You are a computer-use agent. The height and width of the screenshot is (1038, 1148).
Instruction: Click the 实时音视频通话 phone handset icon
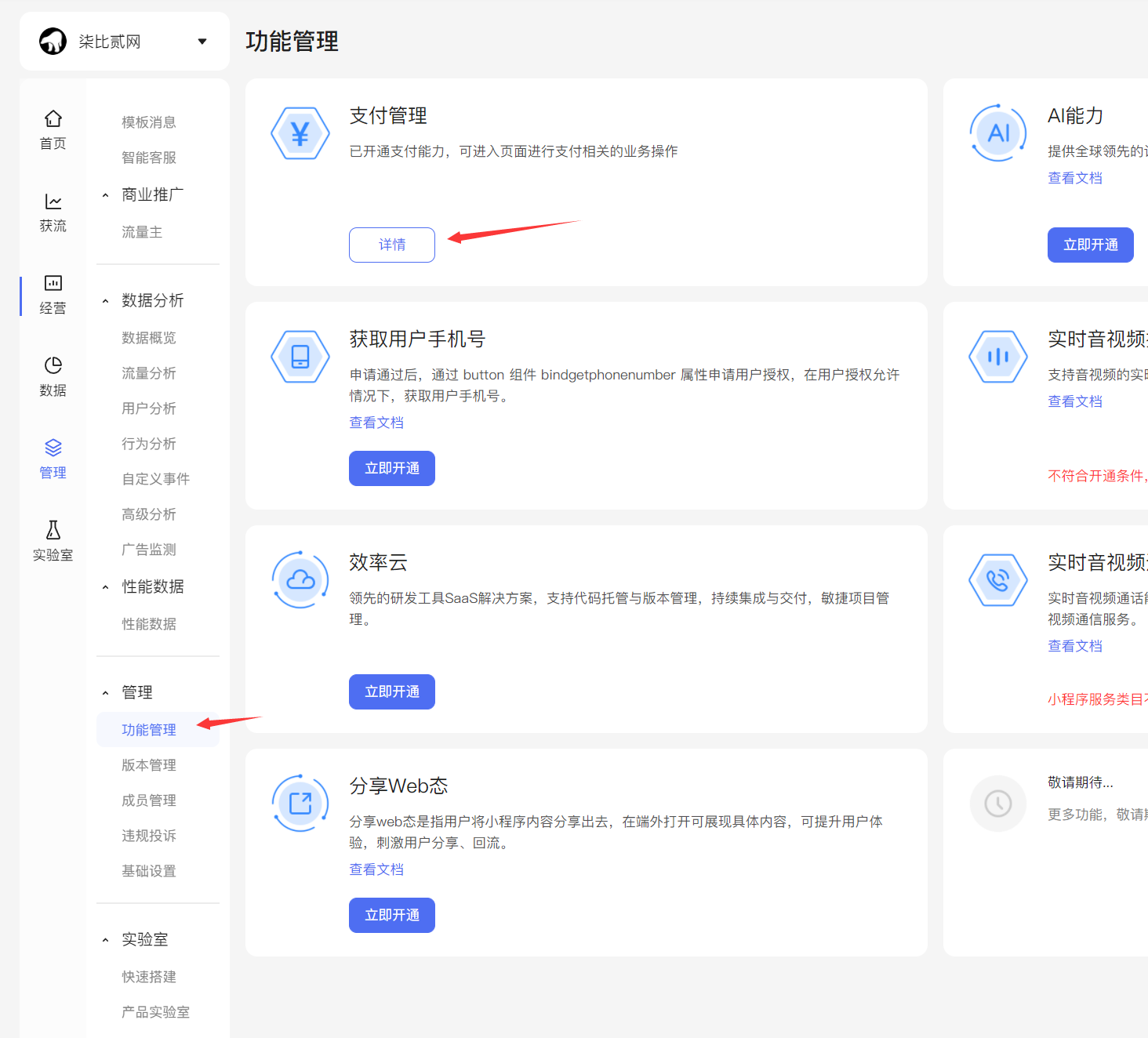[x=997, y=580]
